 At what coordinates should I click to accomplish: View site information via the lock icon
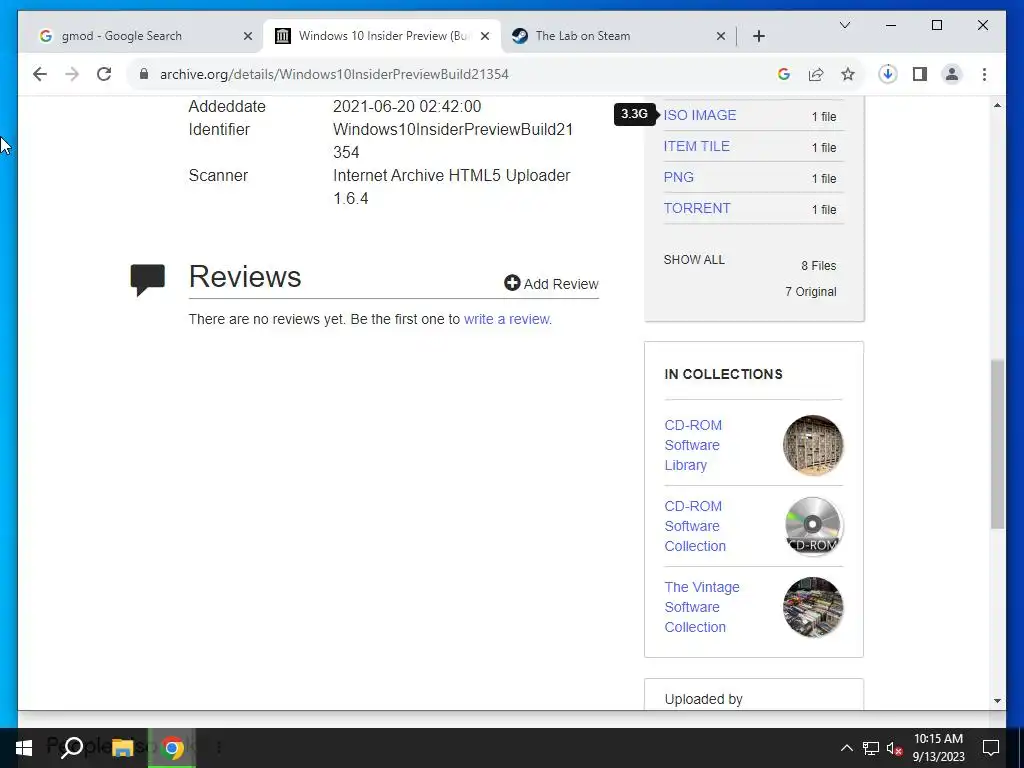pyautogui.click(x=144, y=74)
